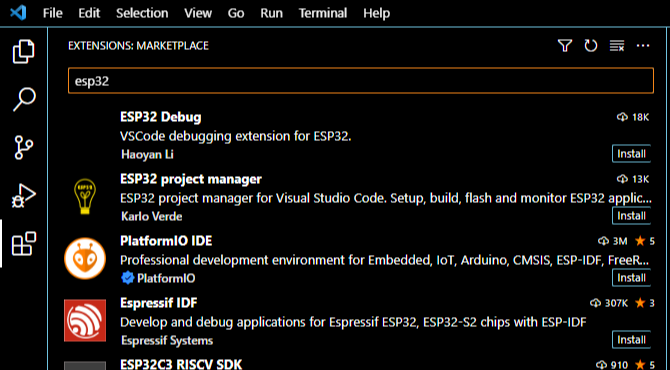Click PlatformIO IDE download count 3M
Screen dimensions: 670x370
coord(613,241)
